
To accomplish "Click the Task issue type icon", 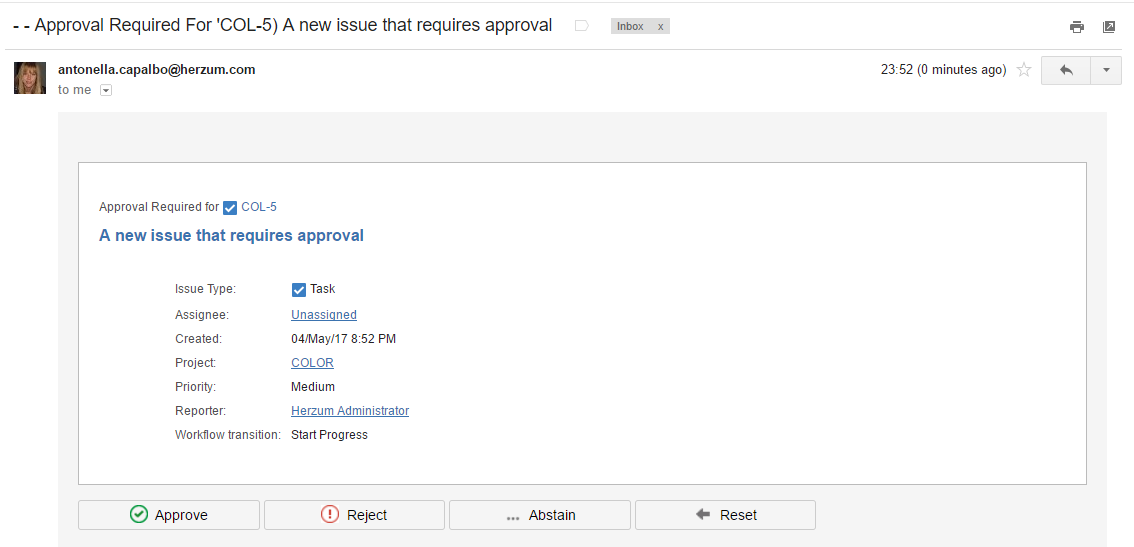I will (x=299, y=290).
